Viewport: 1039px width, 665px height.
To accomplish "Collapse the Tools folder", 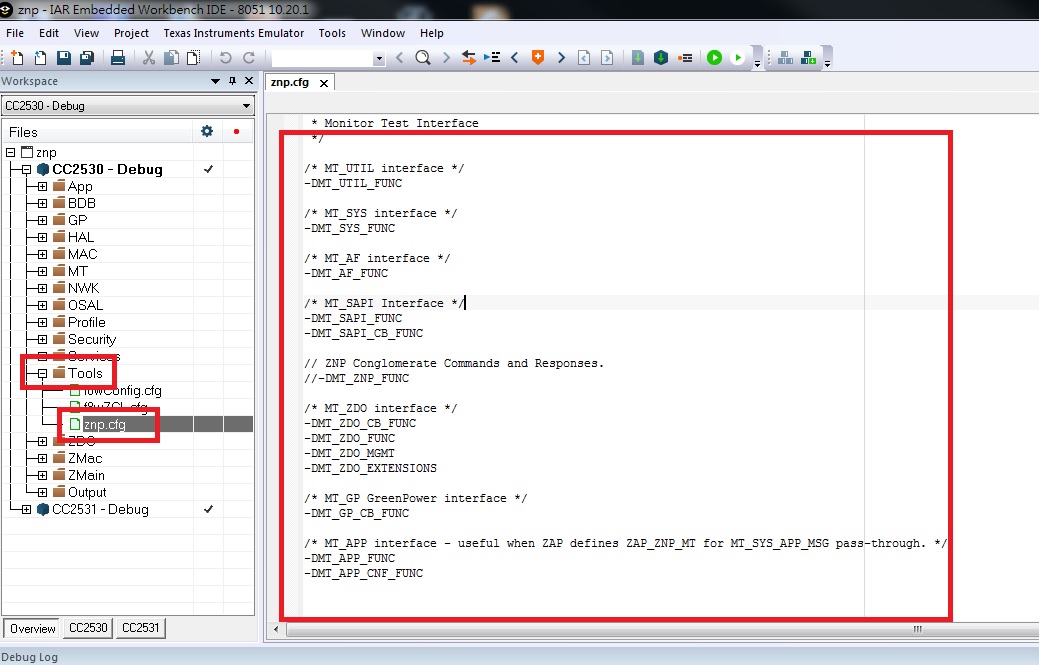I will 42,374.
